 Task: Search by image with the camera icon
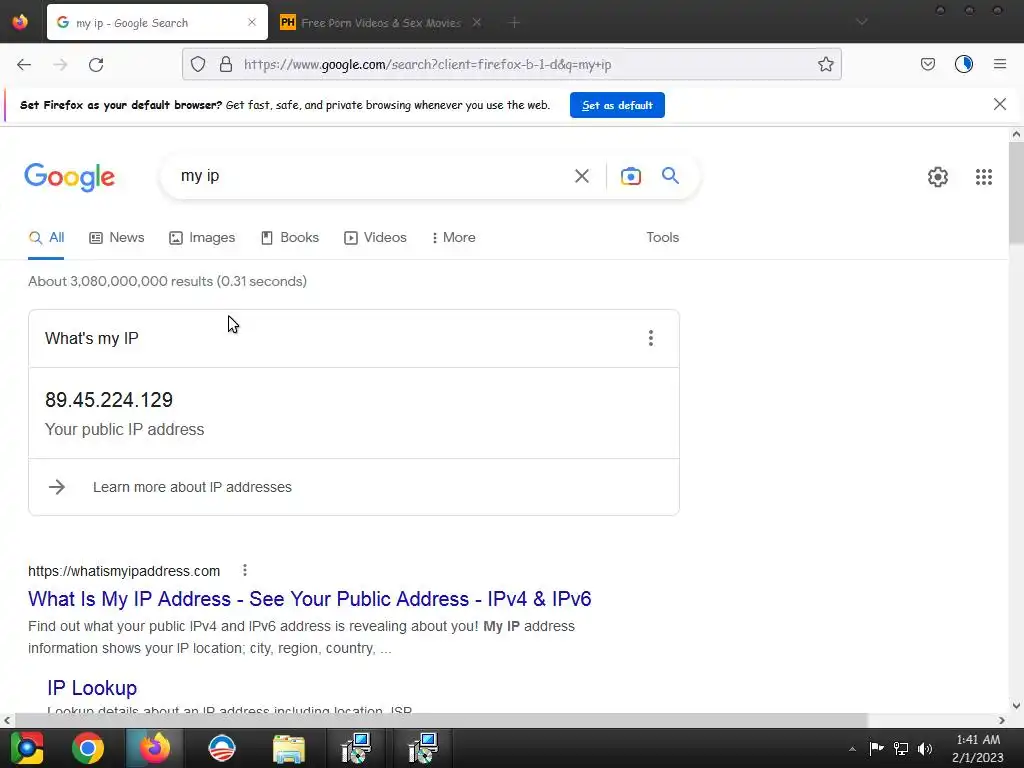631,176
